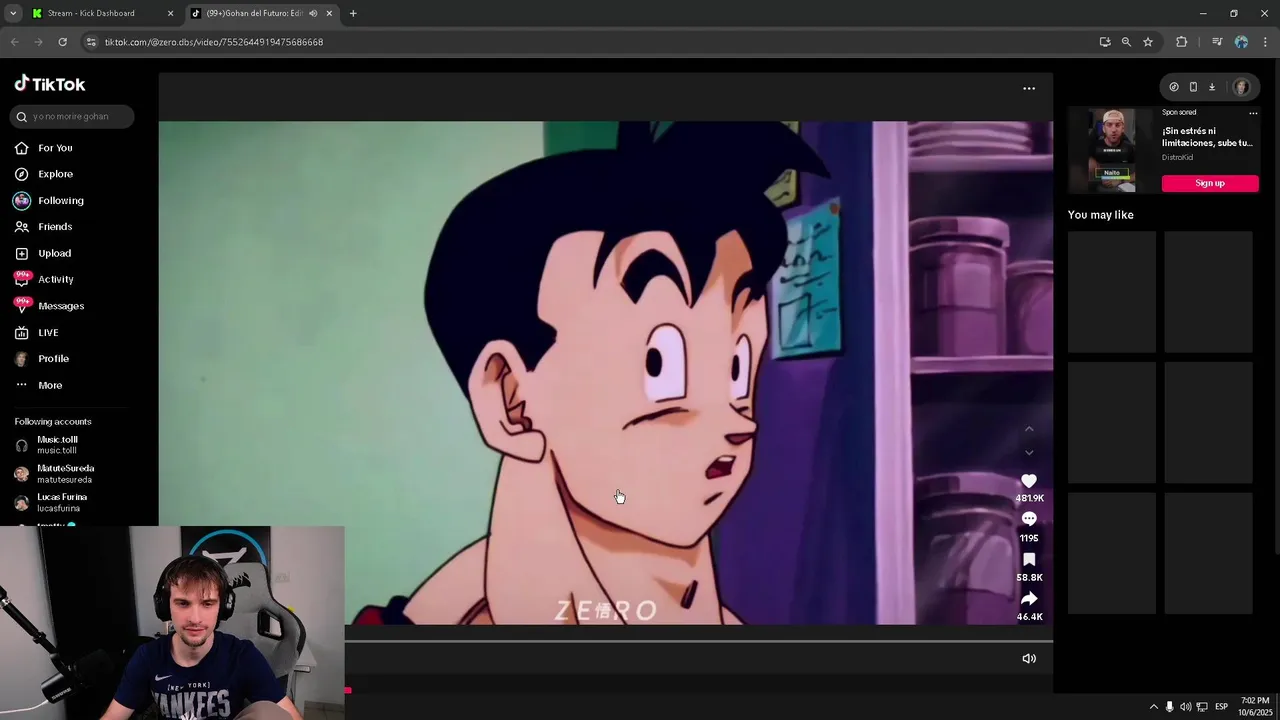1280x720 pixels.
Task: Open the video's three-dot options menu
Action: [1029, 88]
